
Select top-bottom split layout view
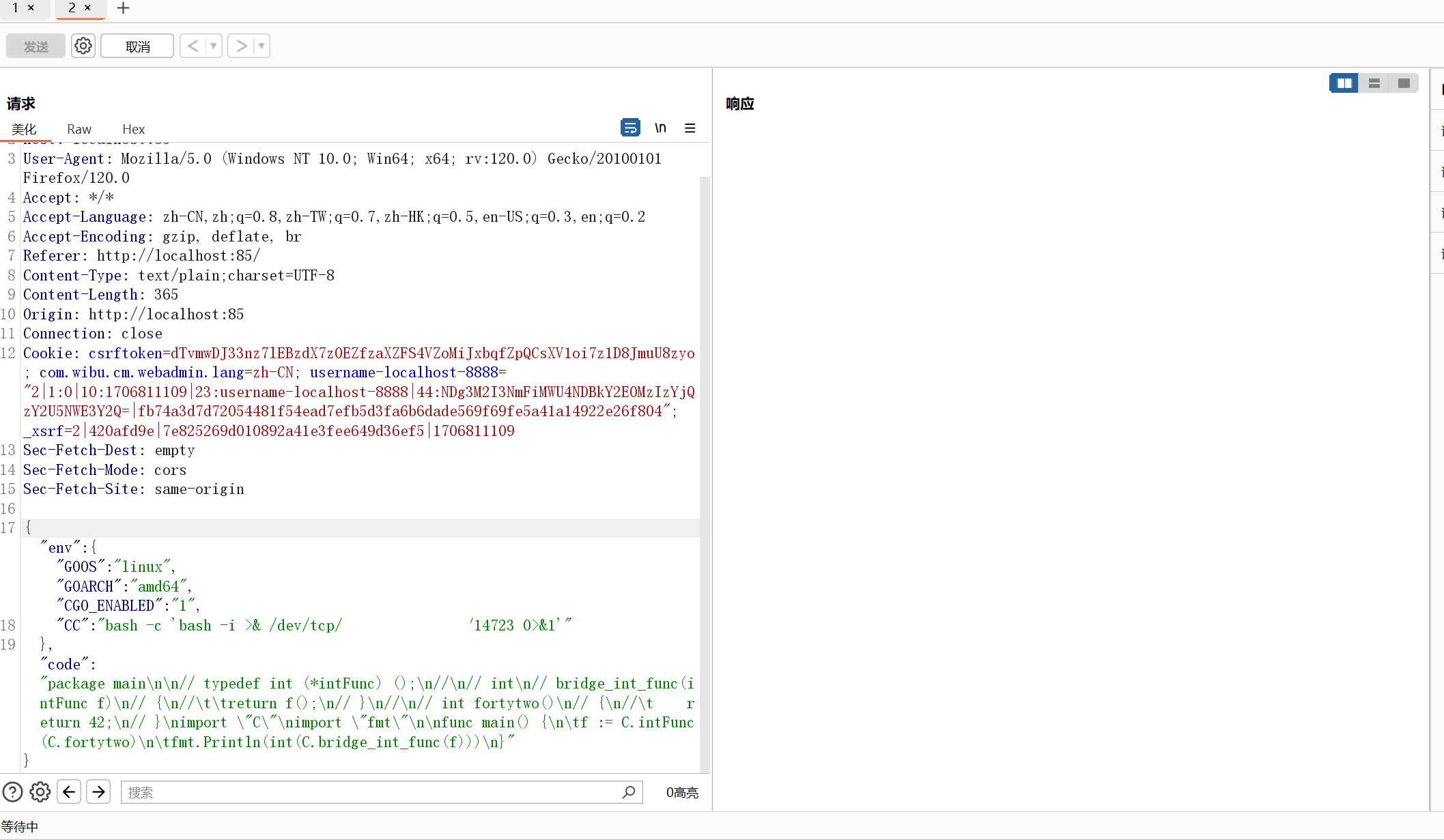pyautogui.click(x=1374, y=83)
